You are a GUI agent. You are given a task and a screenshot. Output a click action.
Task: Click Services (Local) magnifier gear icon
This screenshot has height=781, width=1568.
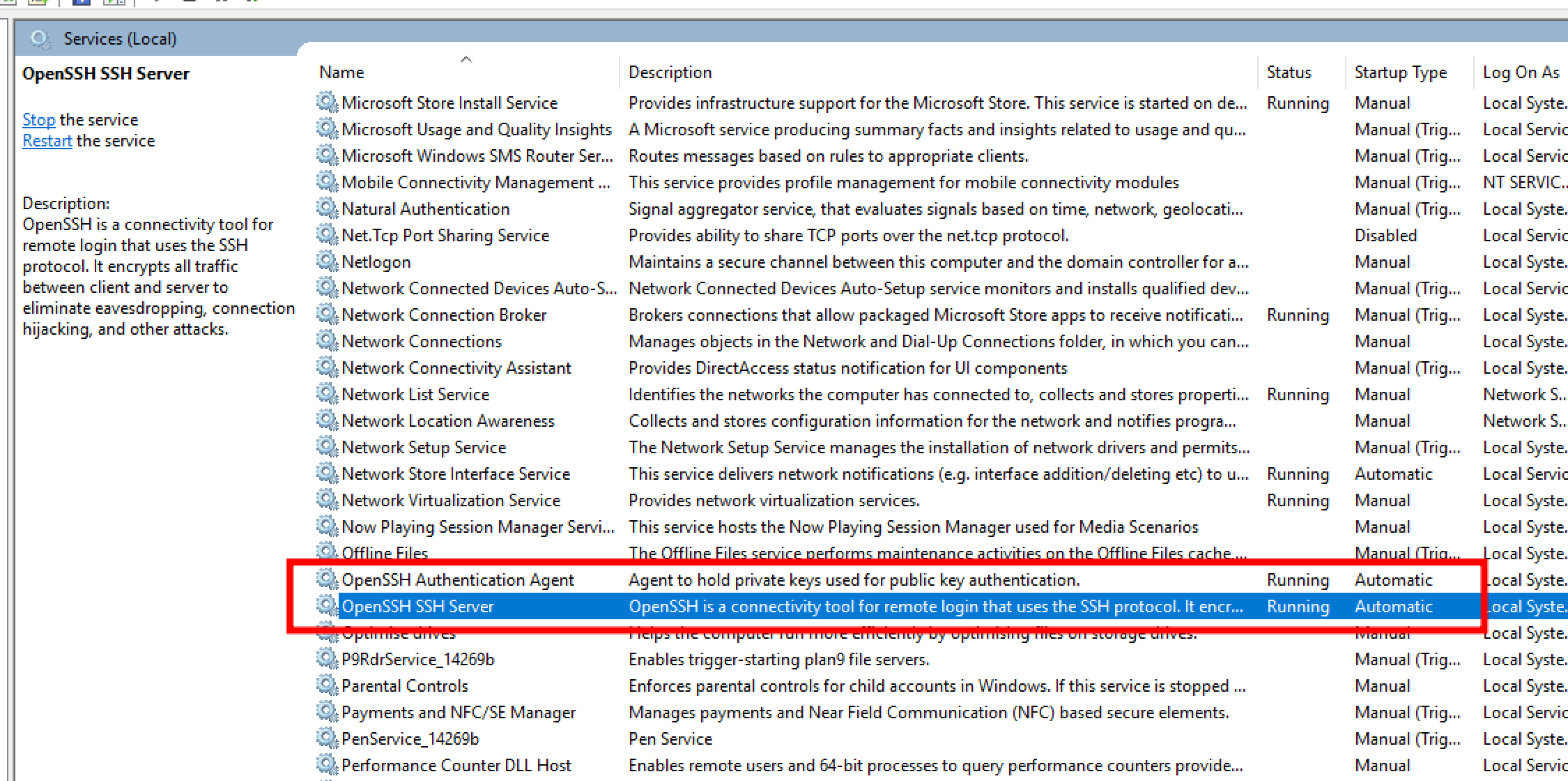[40, 39]
